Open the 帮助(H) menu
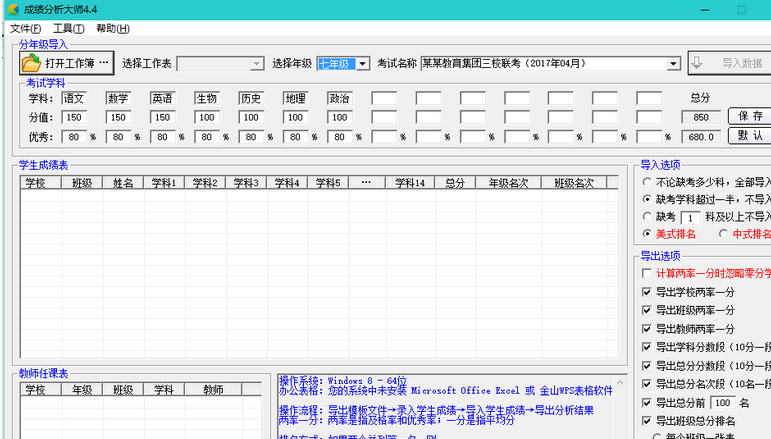This screenshot has height=439, width=771. point(113,29)
